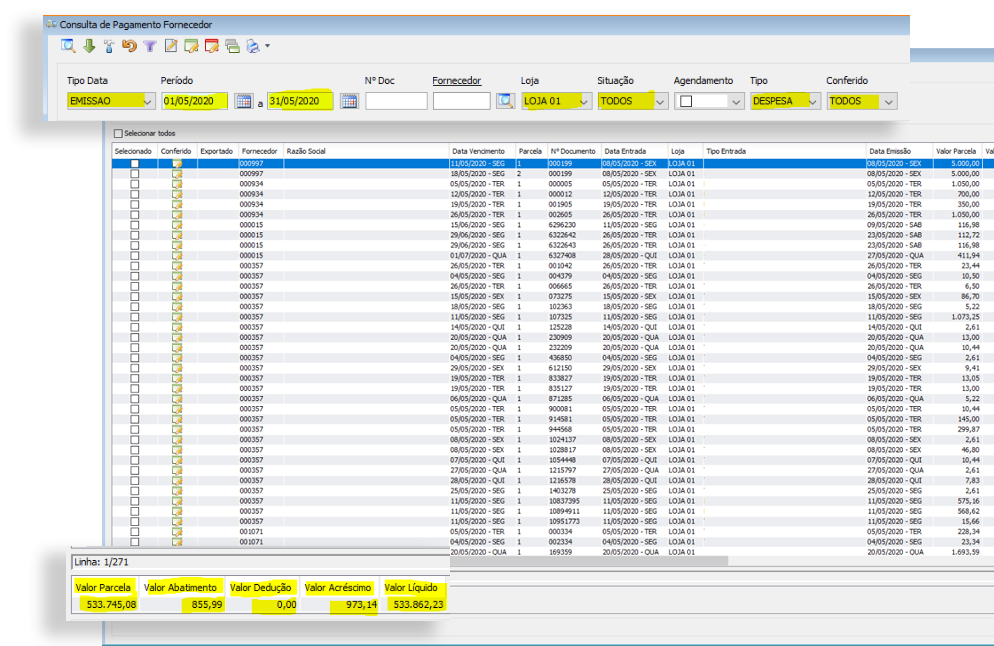Click the purple funnel filter icon
This screenshot has width=994, height=646.
click(x=150, y=46)
